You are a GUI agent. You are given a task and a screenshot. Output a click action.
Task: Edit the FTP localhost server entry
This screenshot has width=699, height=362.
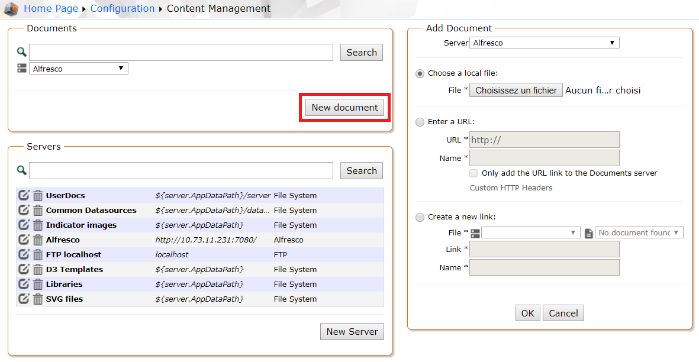point(23,254)
